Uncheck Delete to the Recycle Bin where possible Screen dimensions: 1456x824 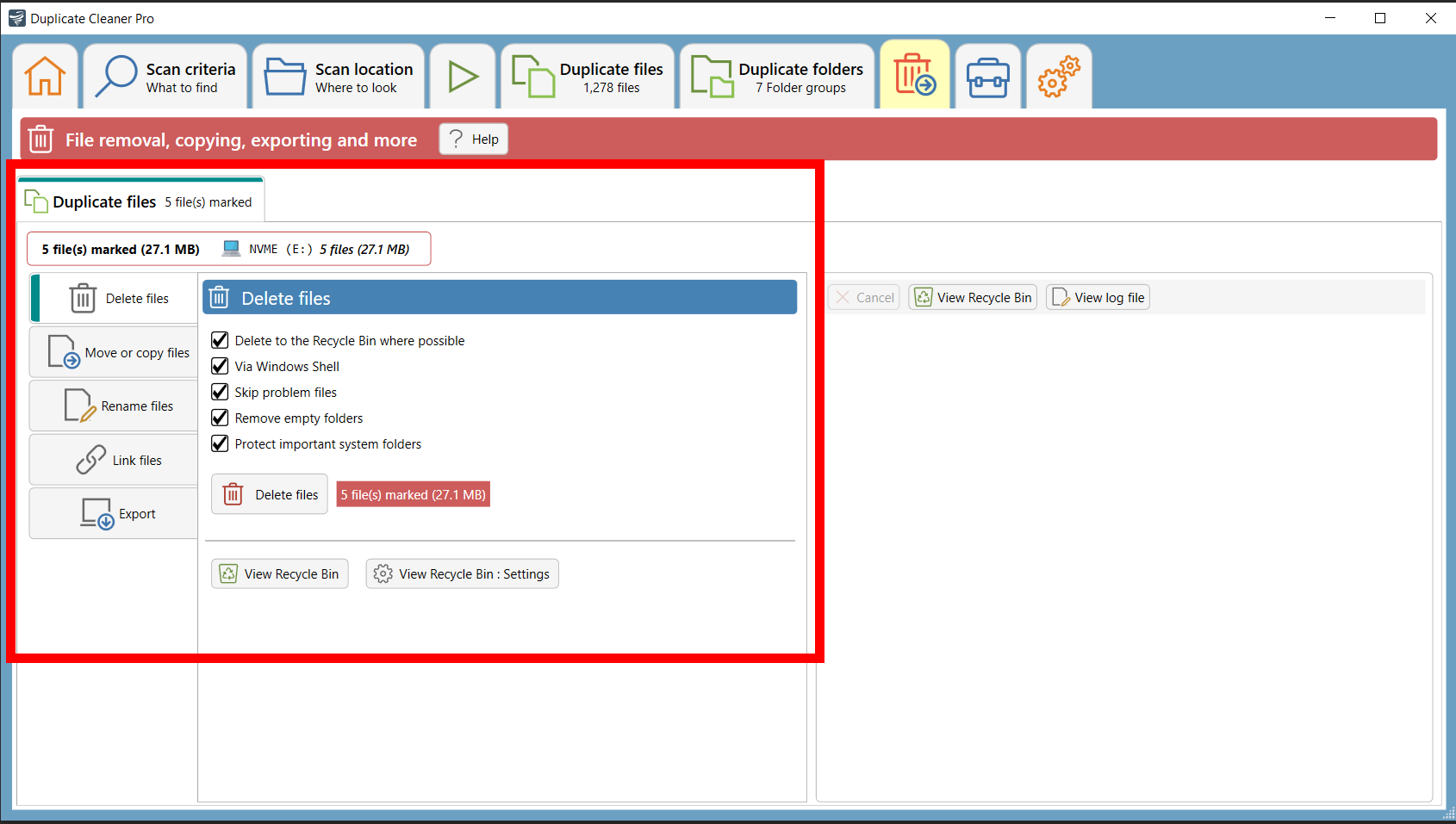(220, 340)
